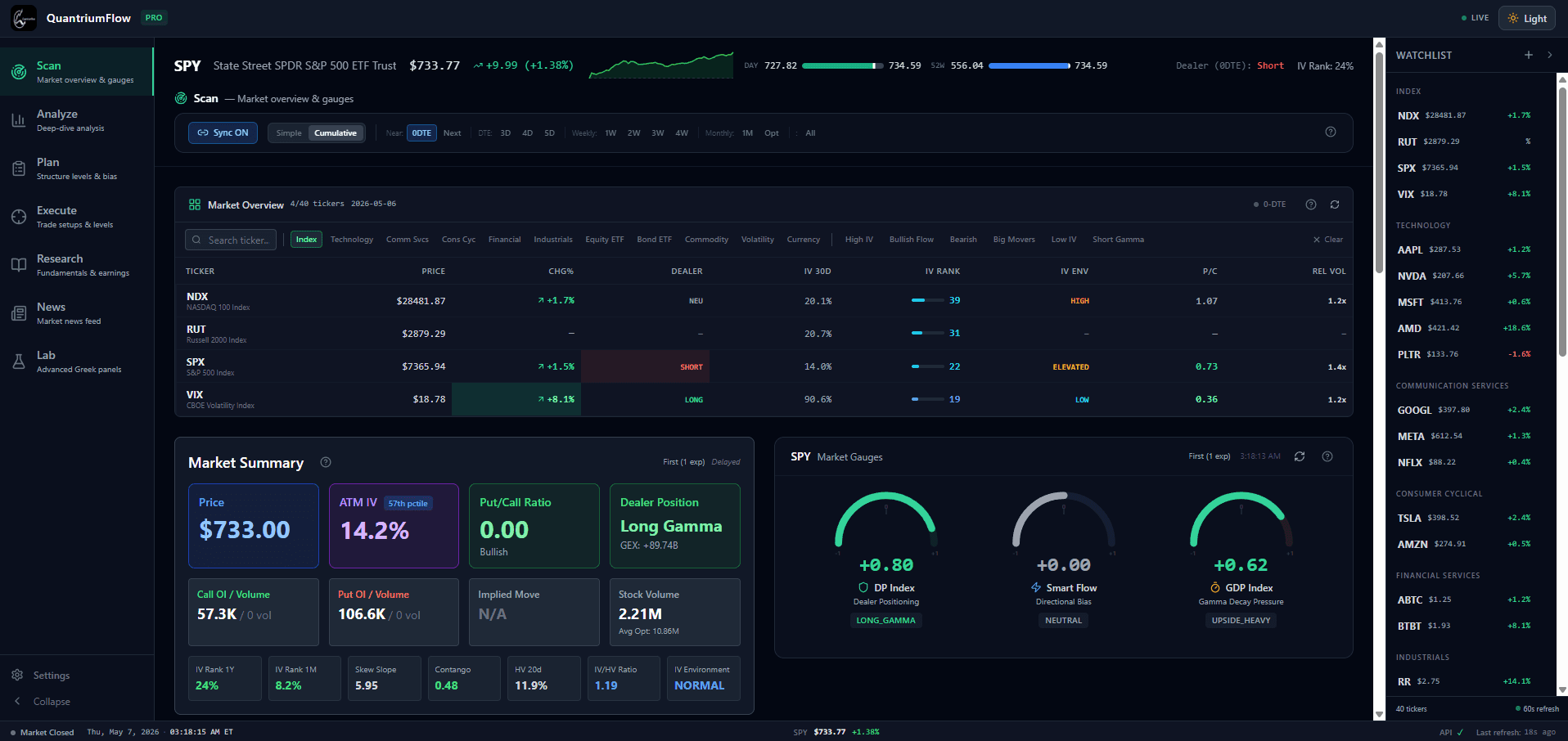This screenshot has width=1568, height=741.
Task: Open the News market feed
Action: coord(76,313)
